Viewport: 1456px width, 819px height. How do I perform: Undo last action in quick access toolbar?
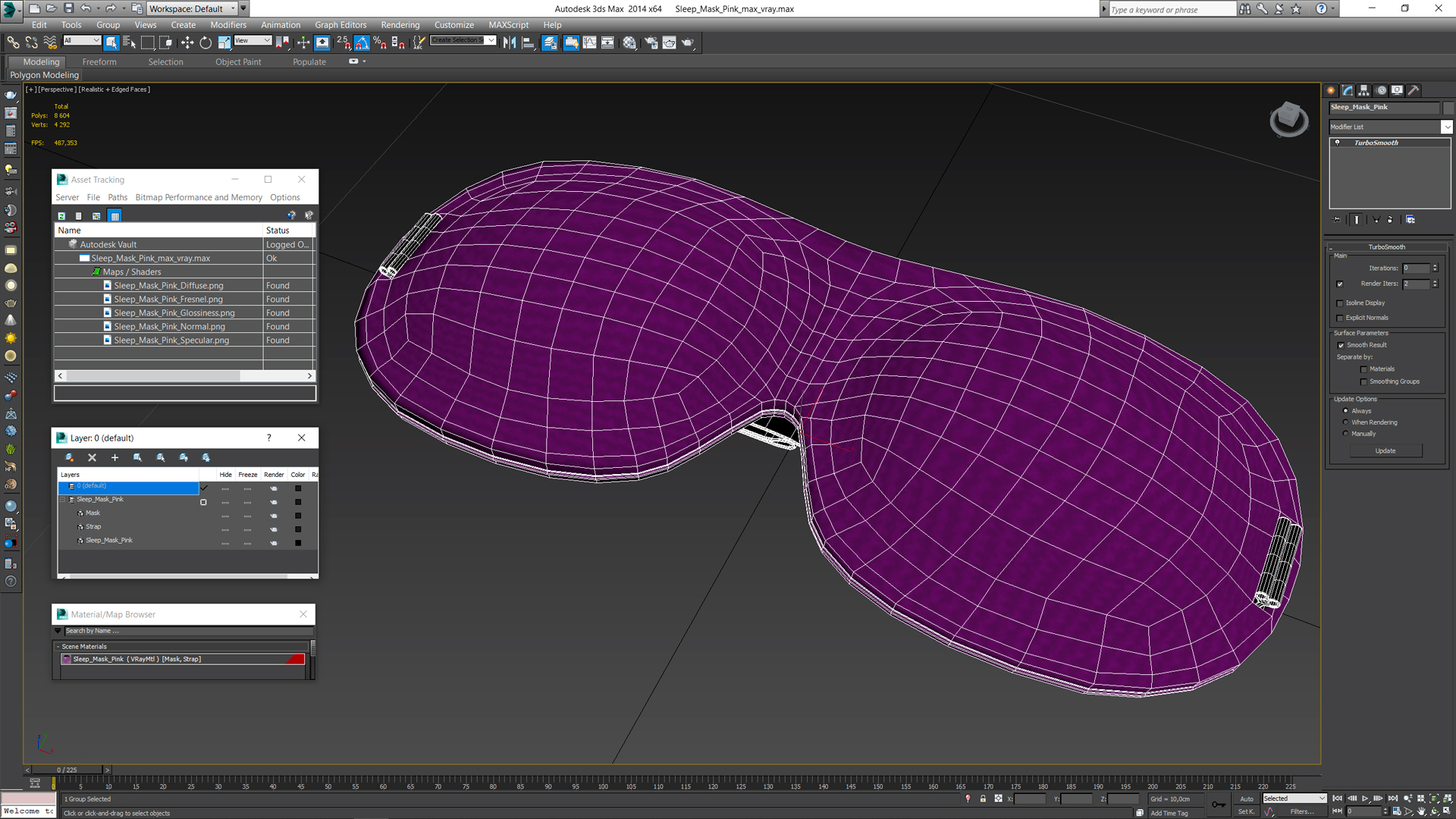[86, 8]
